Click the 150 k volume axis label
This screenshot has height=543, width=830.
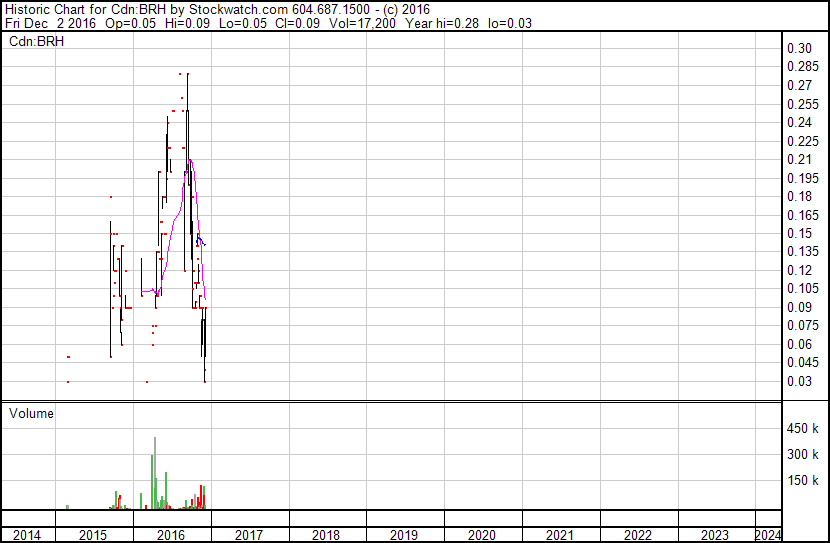pyautogui.click(x=804, y=481)
